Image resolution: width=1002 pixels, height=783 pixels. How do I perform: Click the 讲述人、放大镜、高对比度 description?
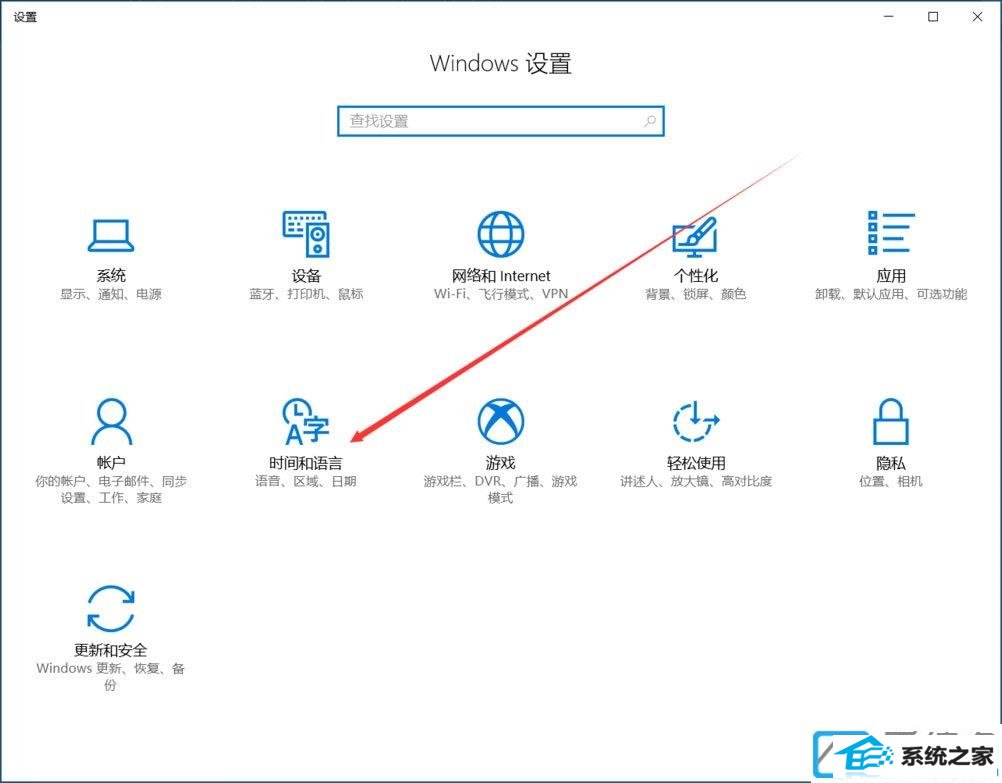tap(695, 481)
